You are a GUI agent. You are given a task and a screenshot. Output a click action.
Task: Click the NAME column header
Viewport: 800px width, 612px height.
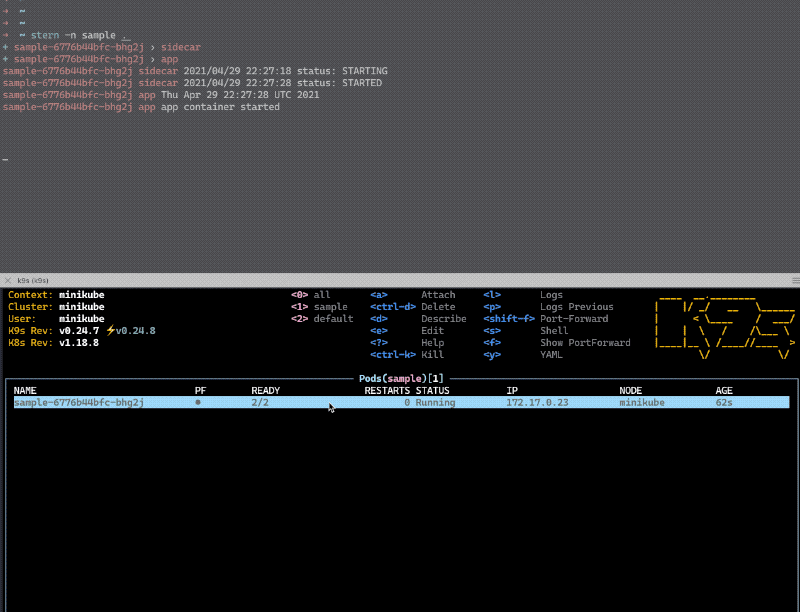tap(25, 391)
